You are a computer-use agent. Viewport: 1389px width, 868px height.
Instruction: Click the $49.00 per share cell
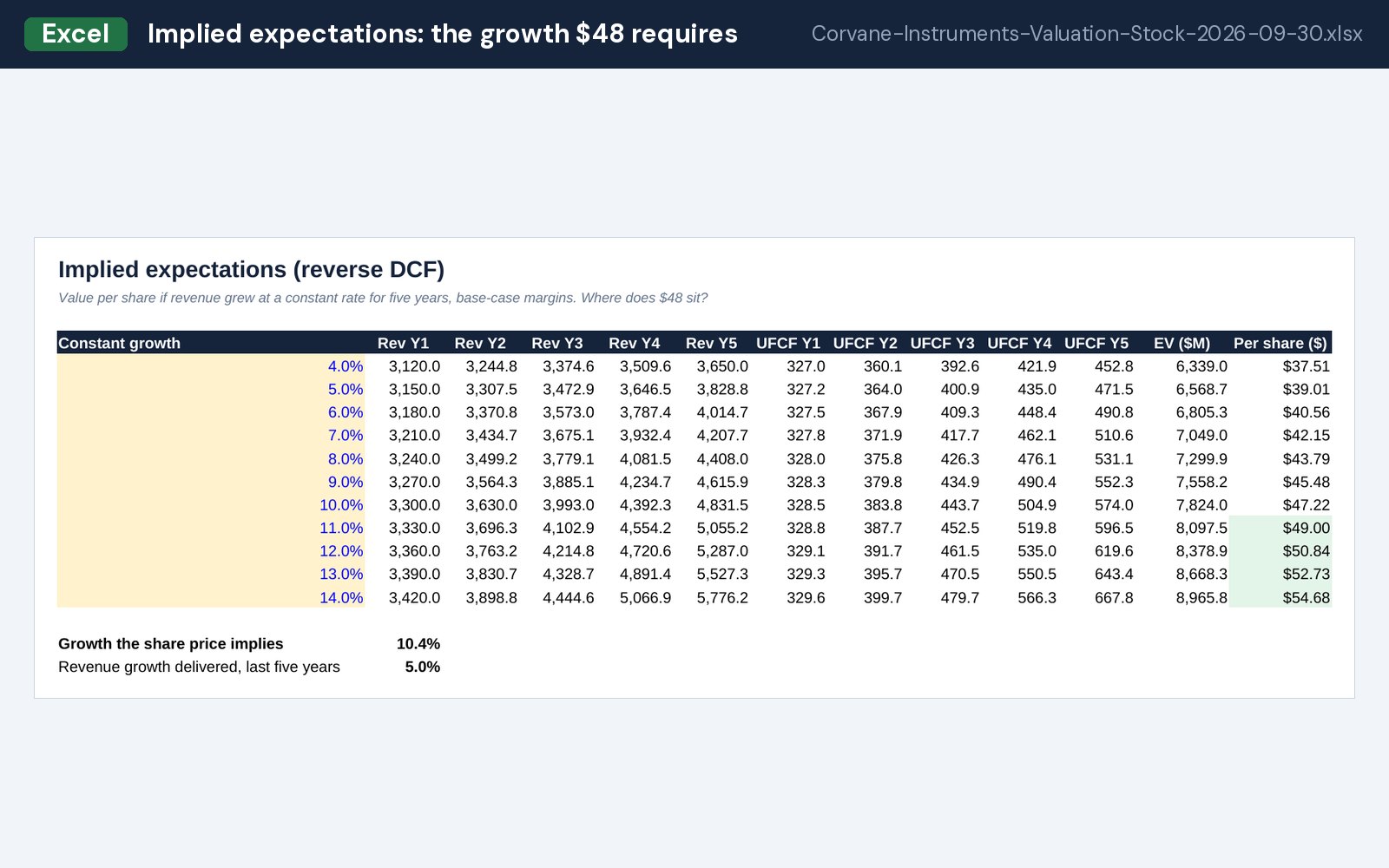[1280, 528]
